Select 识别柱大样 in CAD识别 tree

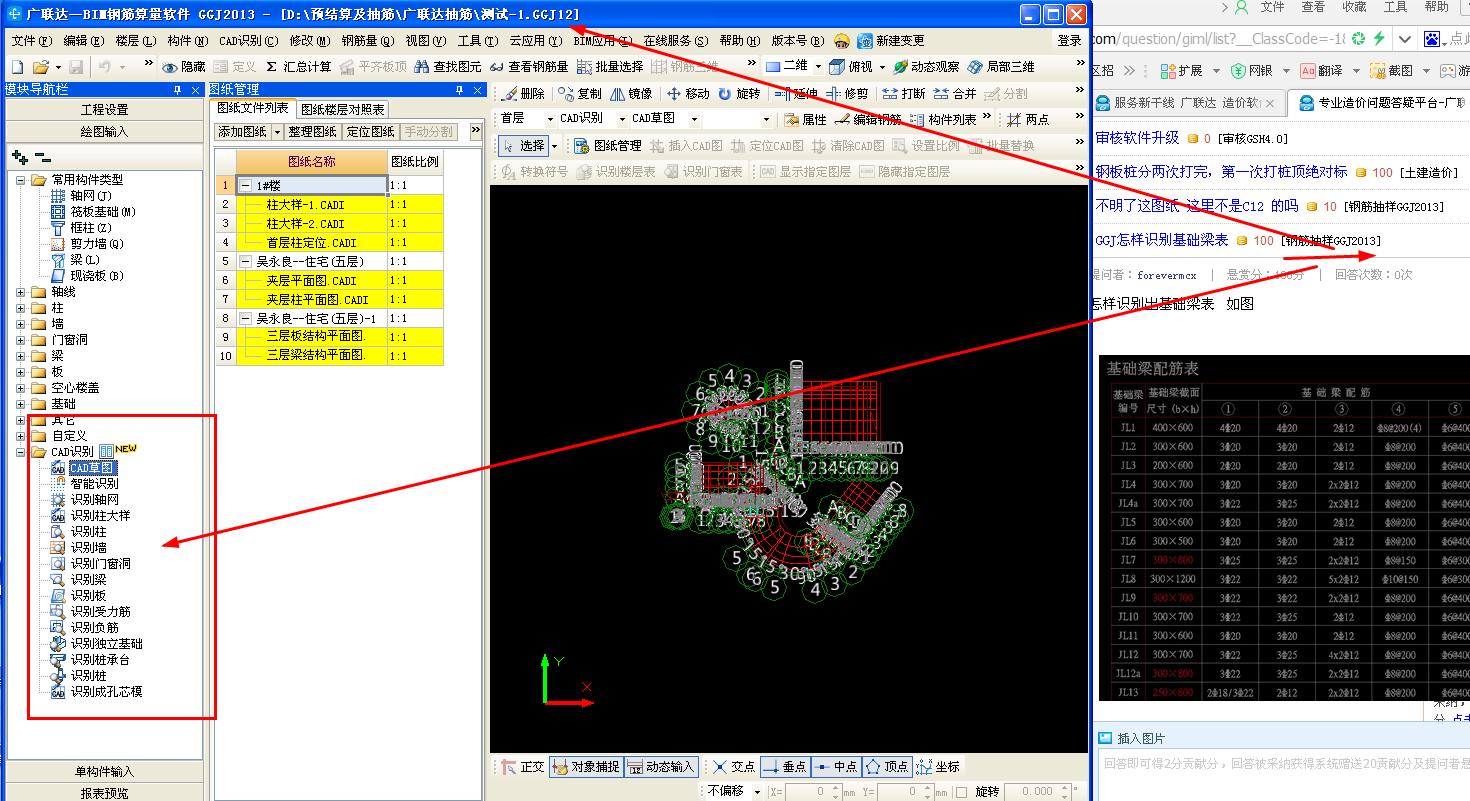100,516
